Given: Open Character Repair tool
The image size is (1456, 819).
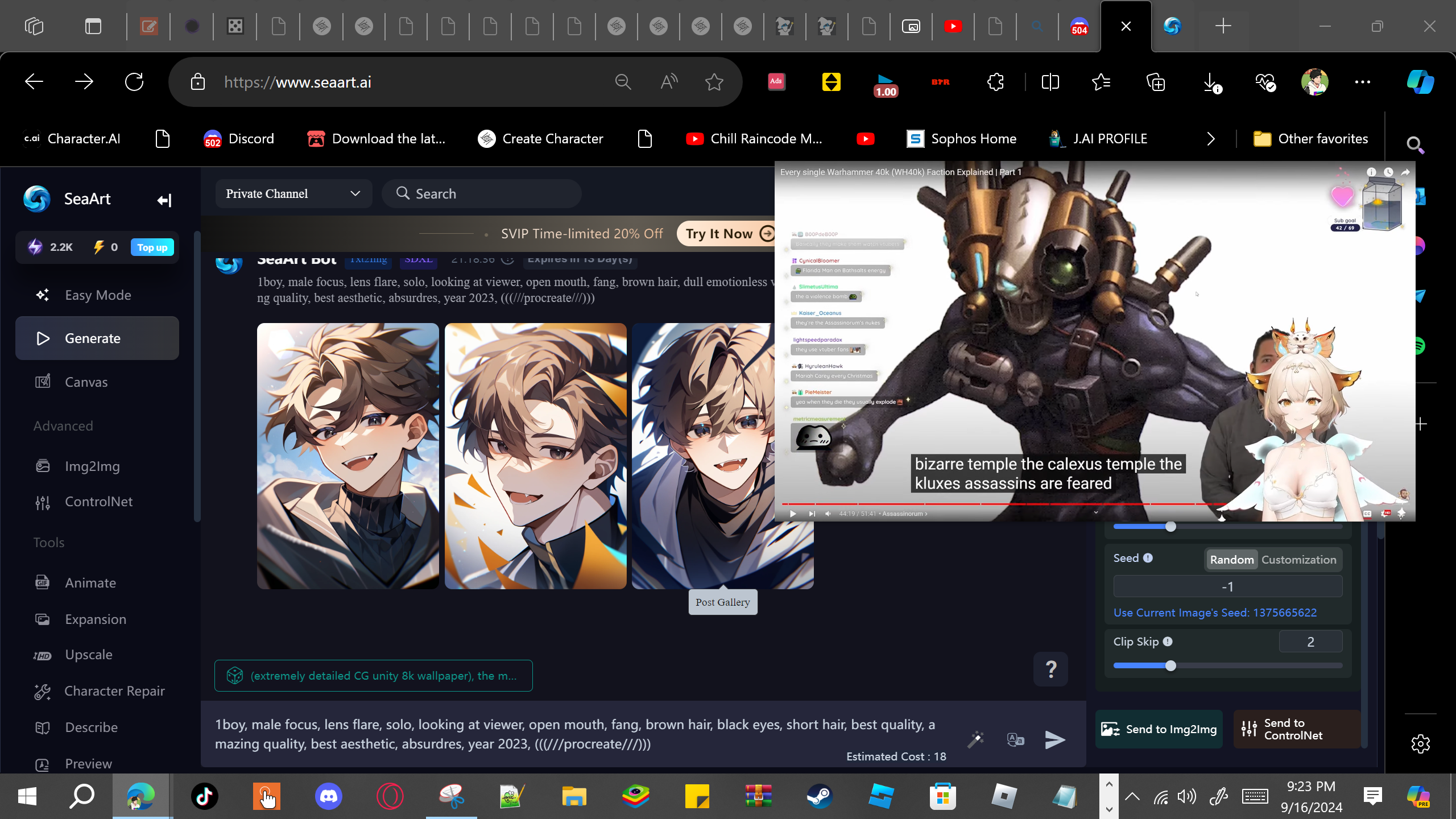Looking at the screenshot, I should pos(97,691).
